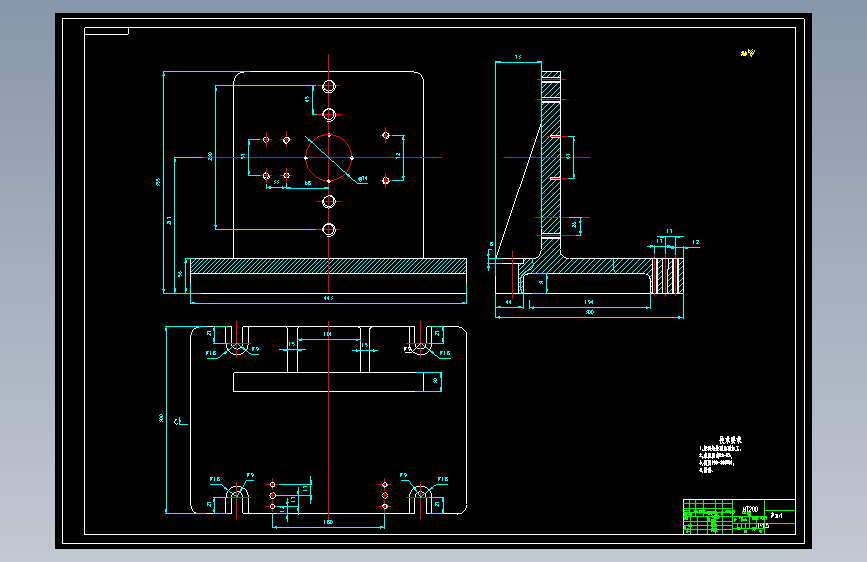Click the diameter label on the center circle leader
Viewport: 867px width, 562px height.
363,179
